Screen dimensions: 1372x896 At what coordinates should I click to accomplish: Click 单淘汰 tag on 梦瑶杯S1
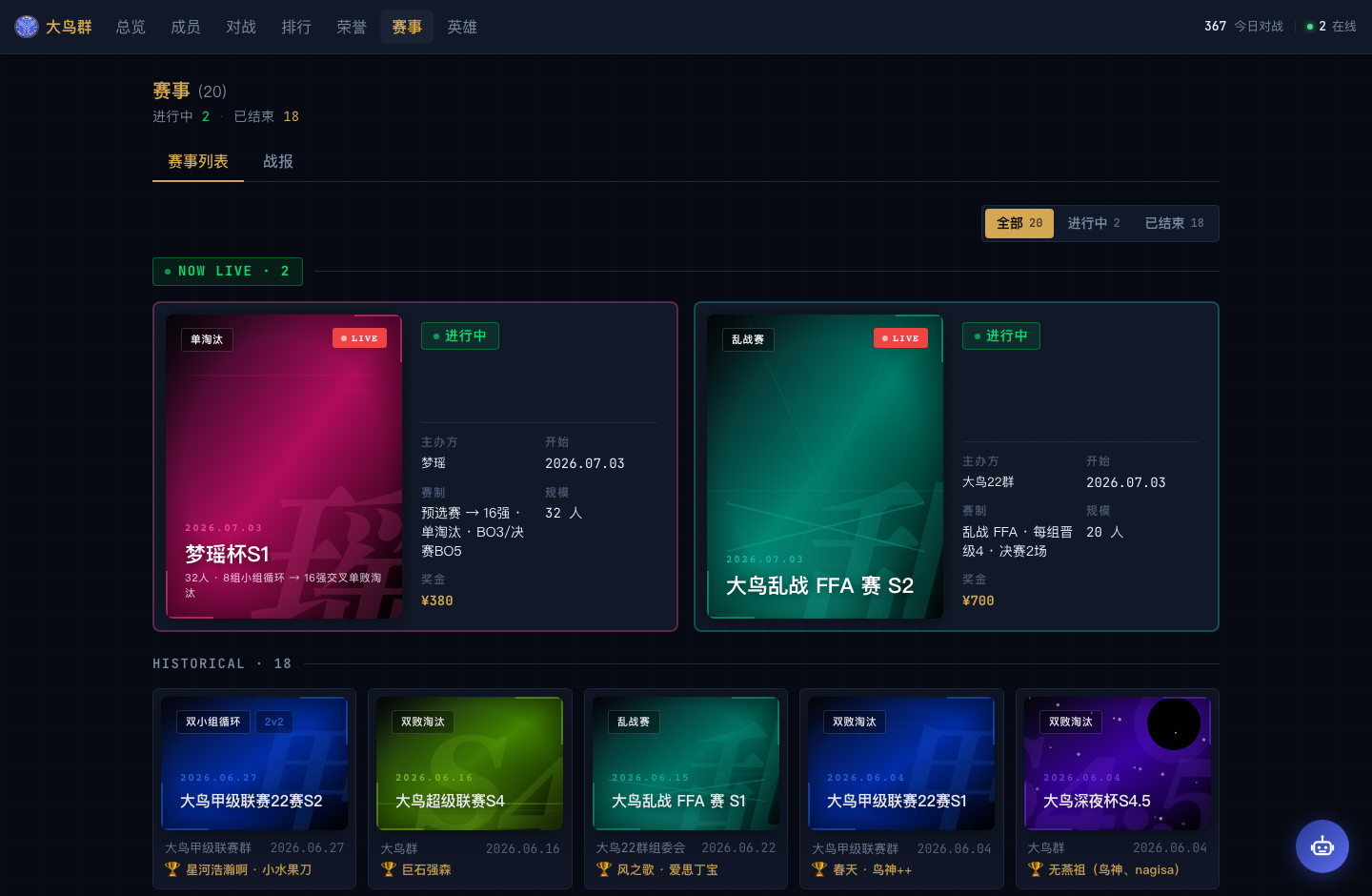207,339
